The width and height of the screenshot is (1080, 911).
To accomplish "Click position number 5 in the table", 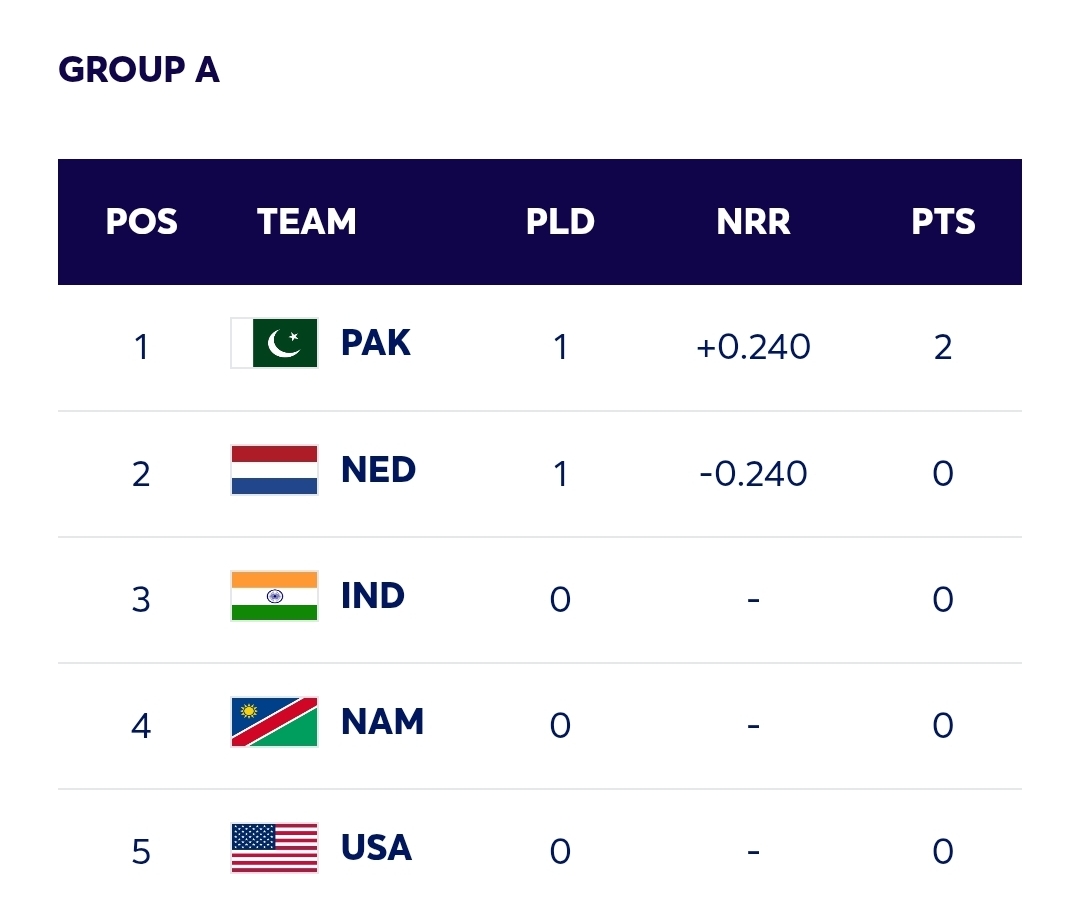I will coord(141,852).
